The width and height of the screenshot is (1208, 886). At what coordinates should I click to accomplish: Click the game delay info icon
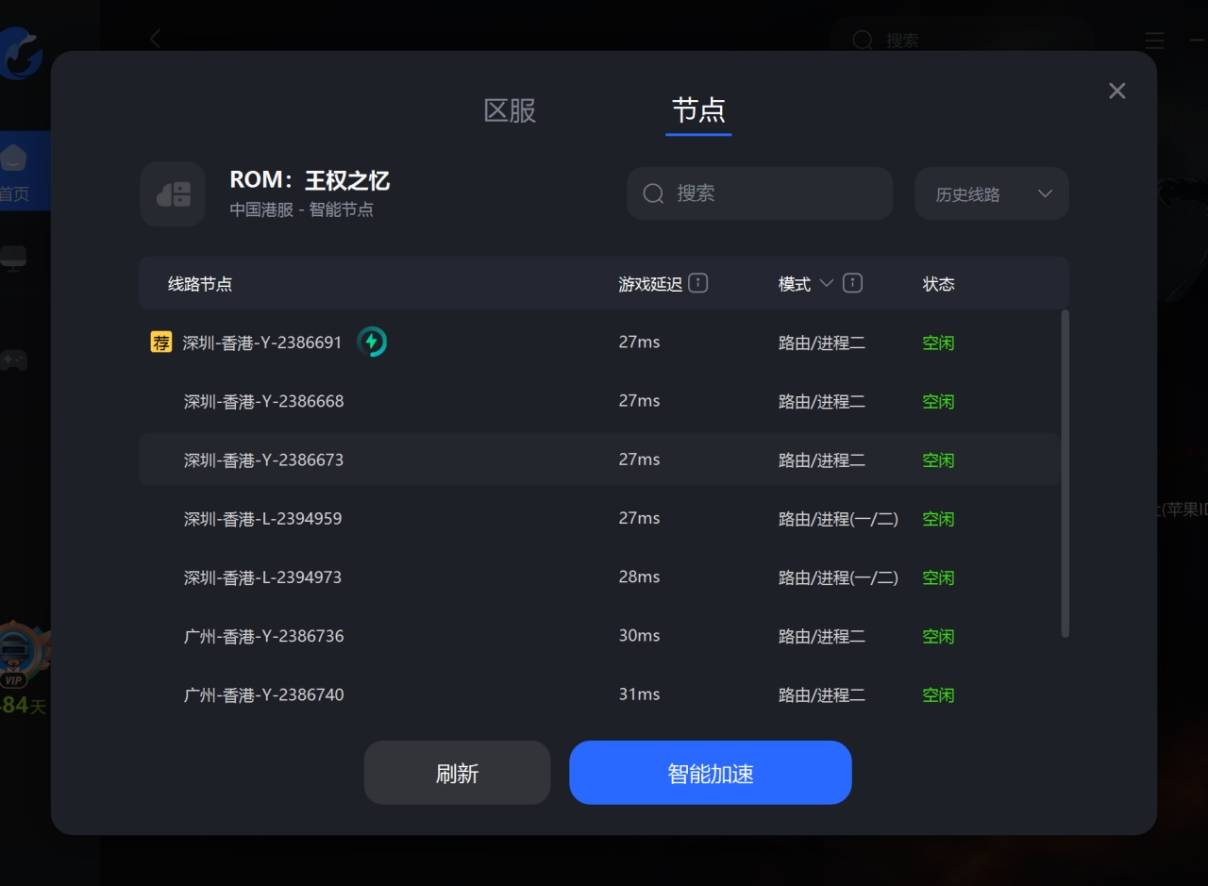(x=698, y=283)
